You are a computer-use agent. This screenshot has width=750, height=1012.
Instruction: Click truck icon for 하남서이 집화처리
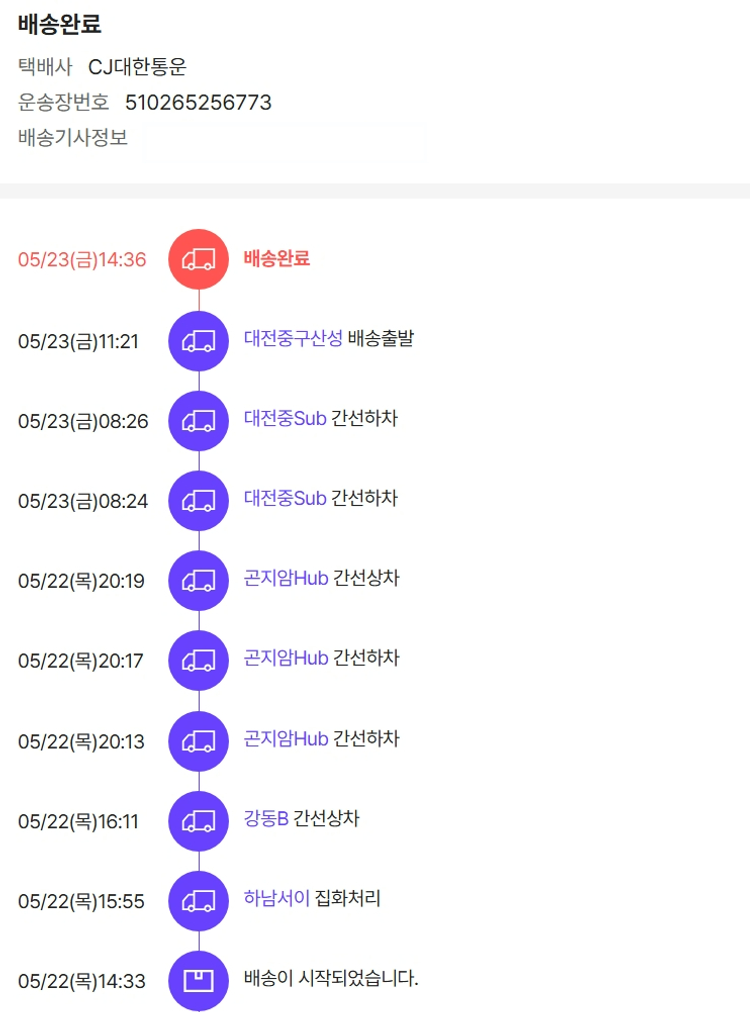click(198, 901)
